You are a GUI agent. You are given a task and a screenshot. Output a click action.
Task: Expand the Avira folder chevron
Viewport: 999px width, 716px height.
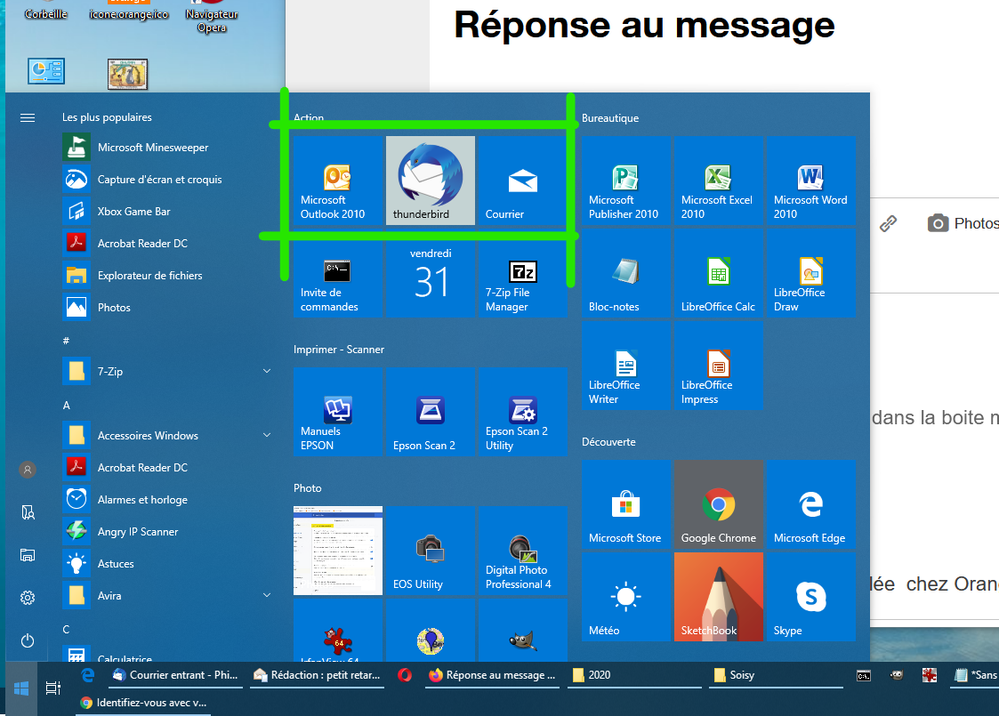[x=267, y=595]
